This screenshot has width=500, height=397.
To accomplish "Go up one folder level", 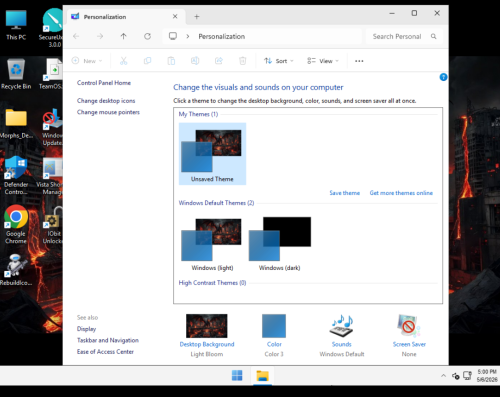I will (x=124, y=36).
